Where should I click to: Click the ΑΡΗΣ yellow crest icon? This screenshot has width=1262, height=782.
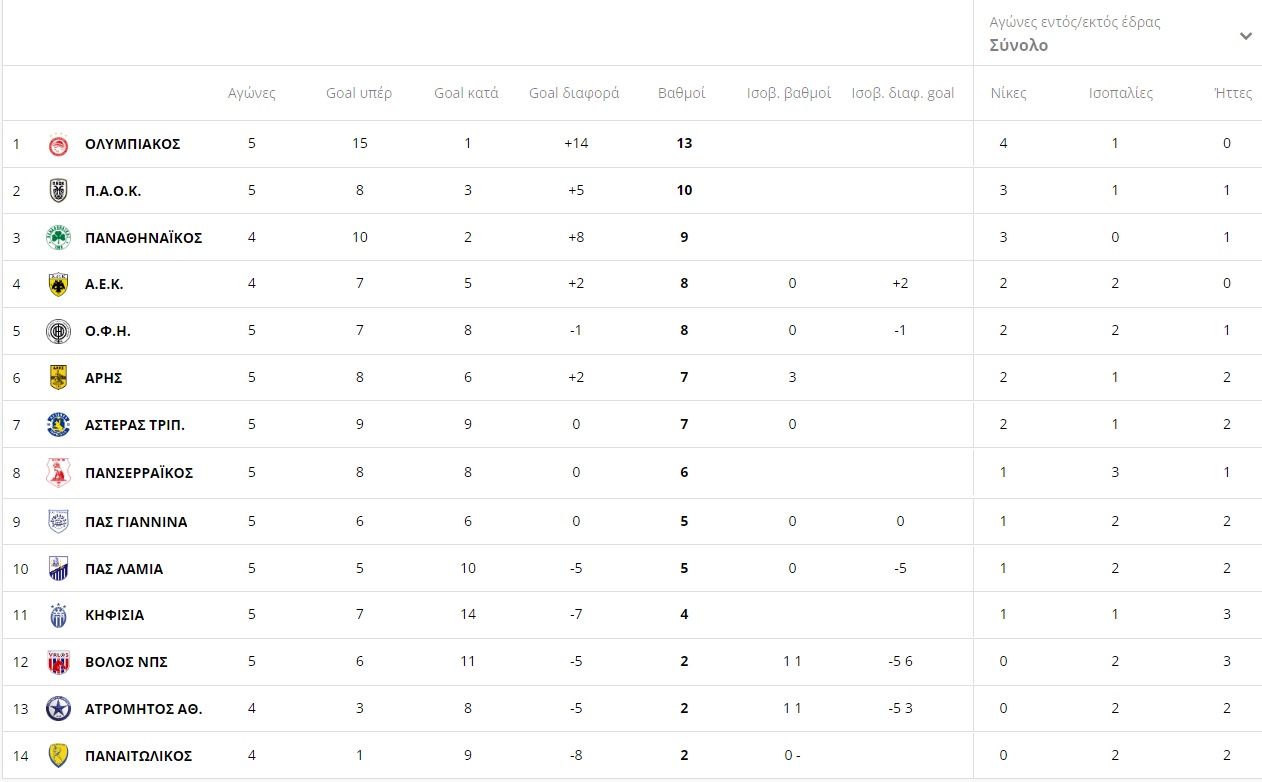point(59,378)
